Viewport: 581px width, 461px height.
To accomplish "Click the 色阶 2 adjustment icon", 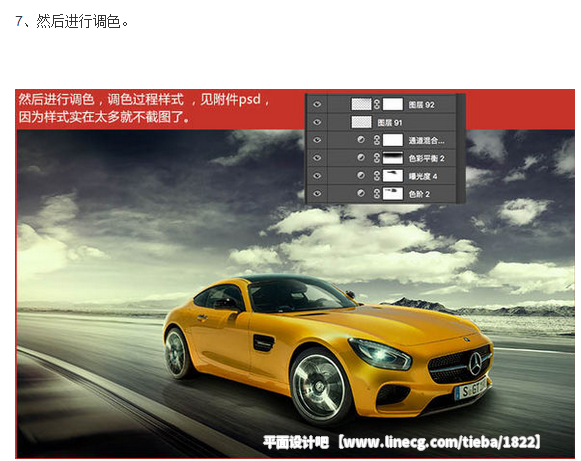I will (361, 193).
